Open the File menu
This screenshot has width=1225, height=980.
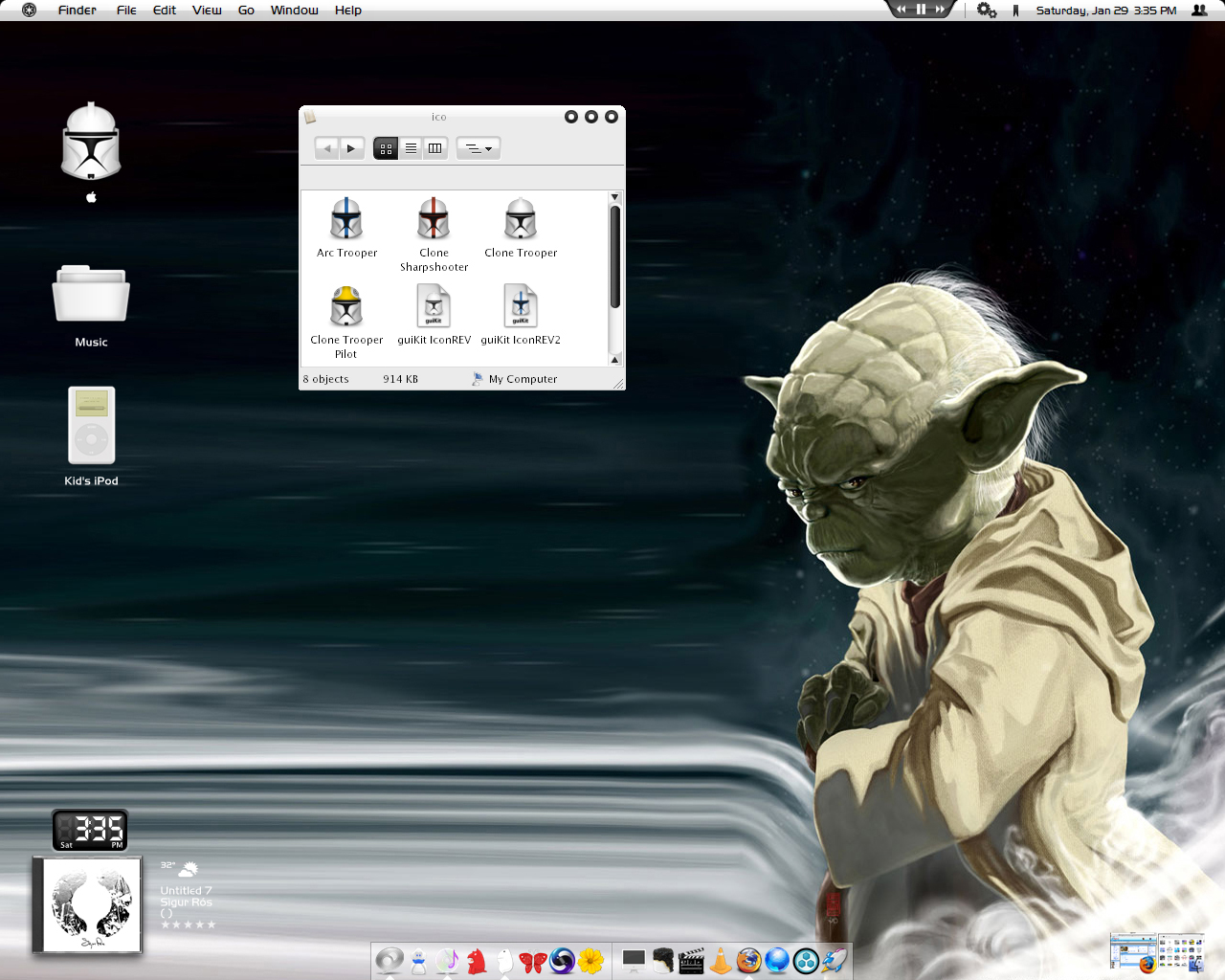(x=126, y=11)
